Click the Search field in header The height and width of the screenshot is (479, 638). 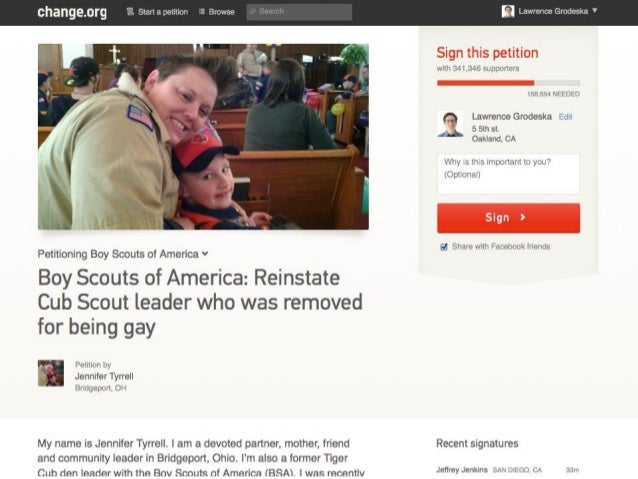(x=299, y=12)
